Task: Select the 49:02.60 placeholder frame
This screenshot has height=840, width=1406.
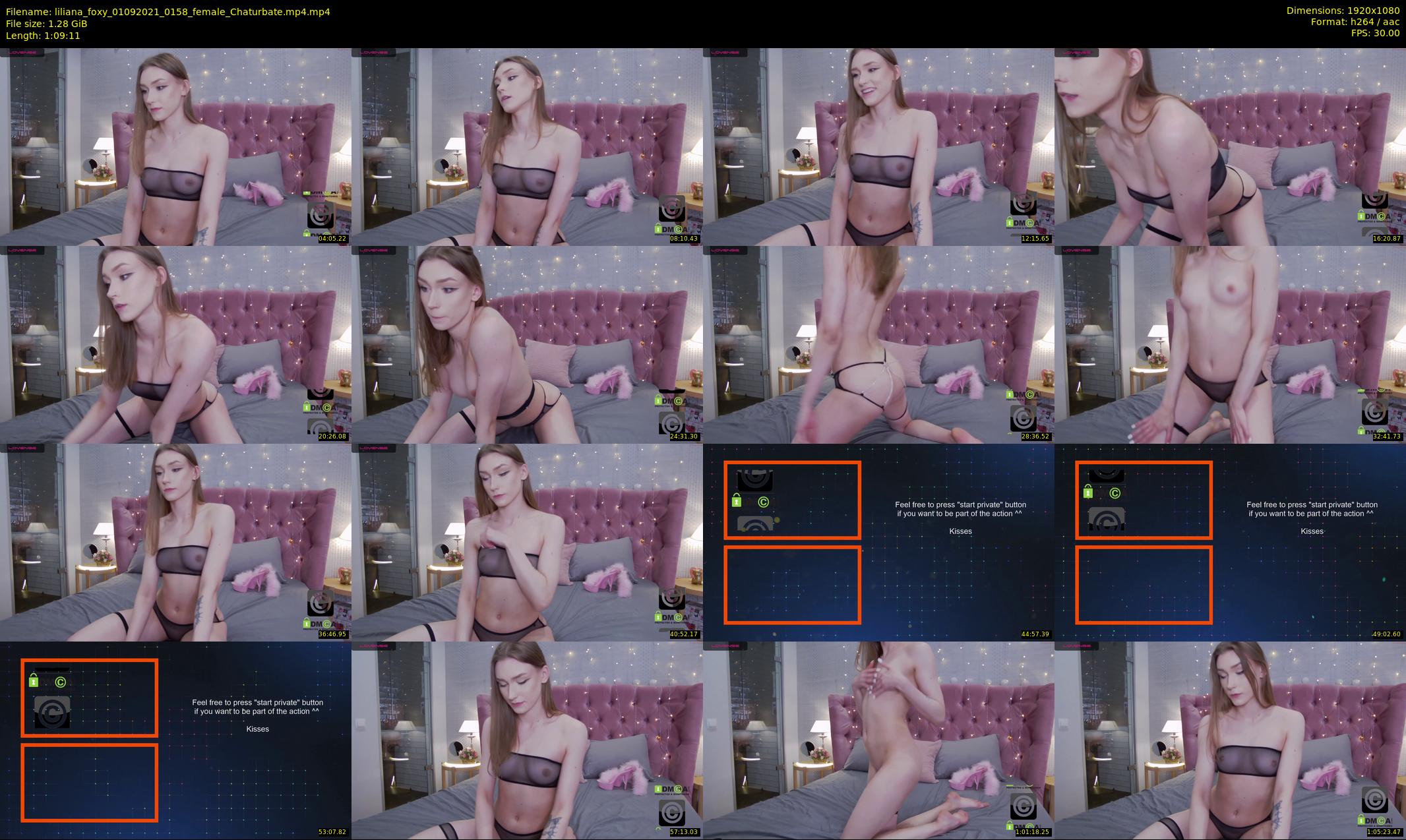Action: (x=1230, y=542)
